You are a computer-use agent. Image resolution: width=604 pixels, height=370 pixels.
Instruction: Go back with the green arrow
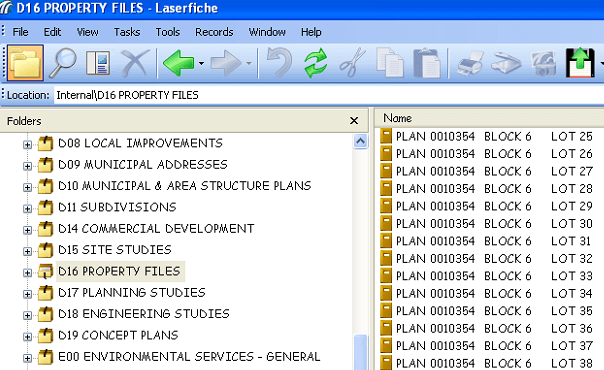178,63
